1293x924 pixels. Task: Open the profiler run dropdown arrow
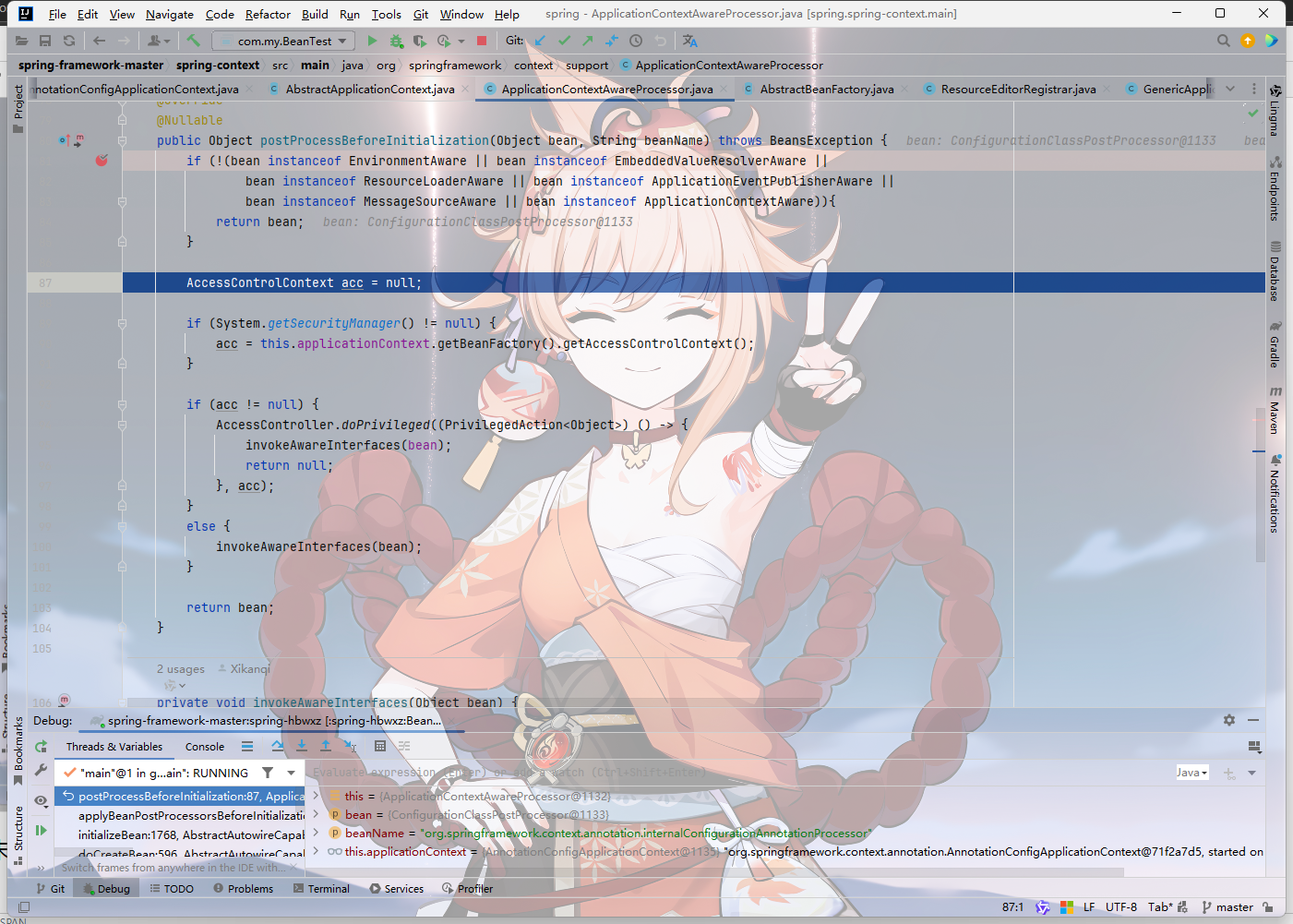[461, 41]
